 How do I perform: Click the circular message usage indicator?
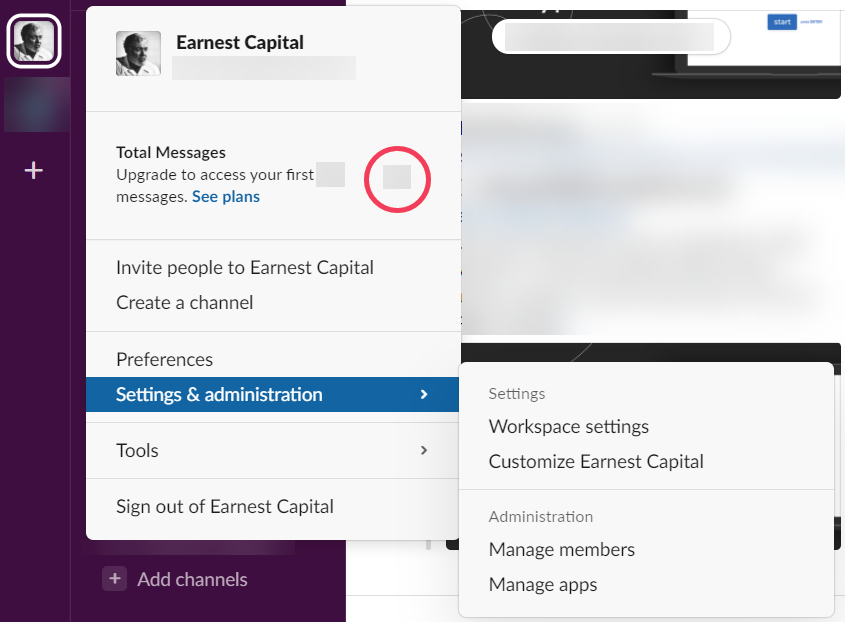397,178
